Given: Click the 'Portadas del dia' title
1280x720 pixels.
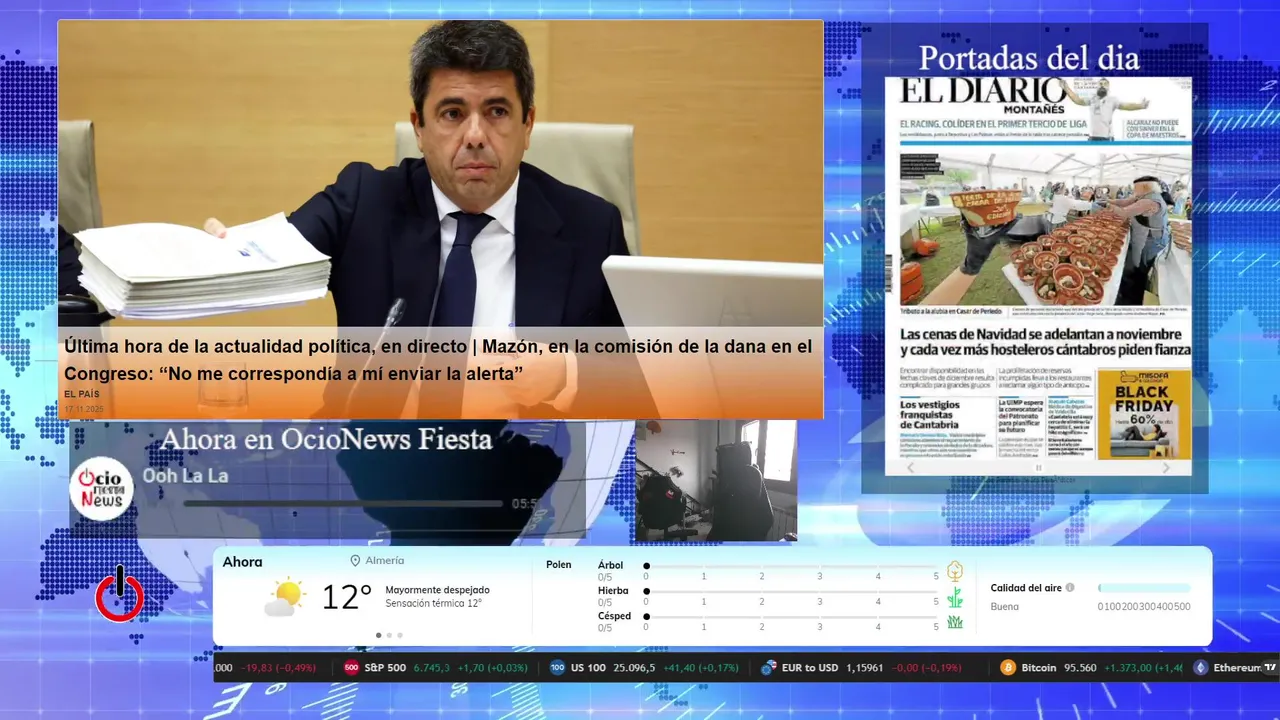Looking at the screenshot, I should pos(1029,58).
